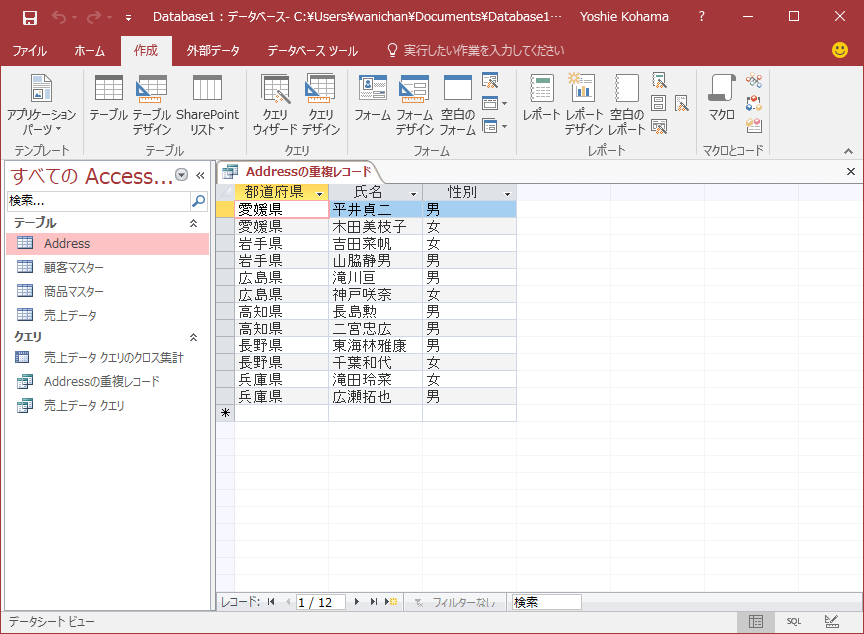The image size is (864, 634).
Task: Open the データベース ツール ribbon tab
Action: 312,51
